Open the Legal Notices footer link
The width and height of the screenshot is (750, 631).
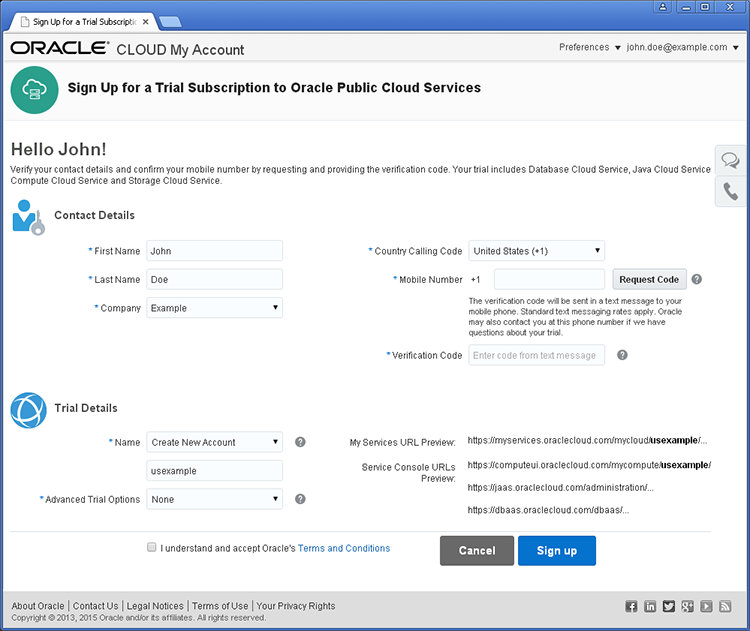point(155,606)
